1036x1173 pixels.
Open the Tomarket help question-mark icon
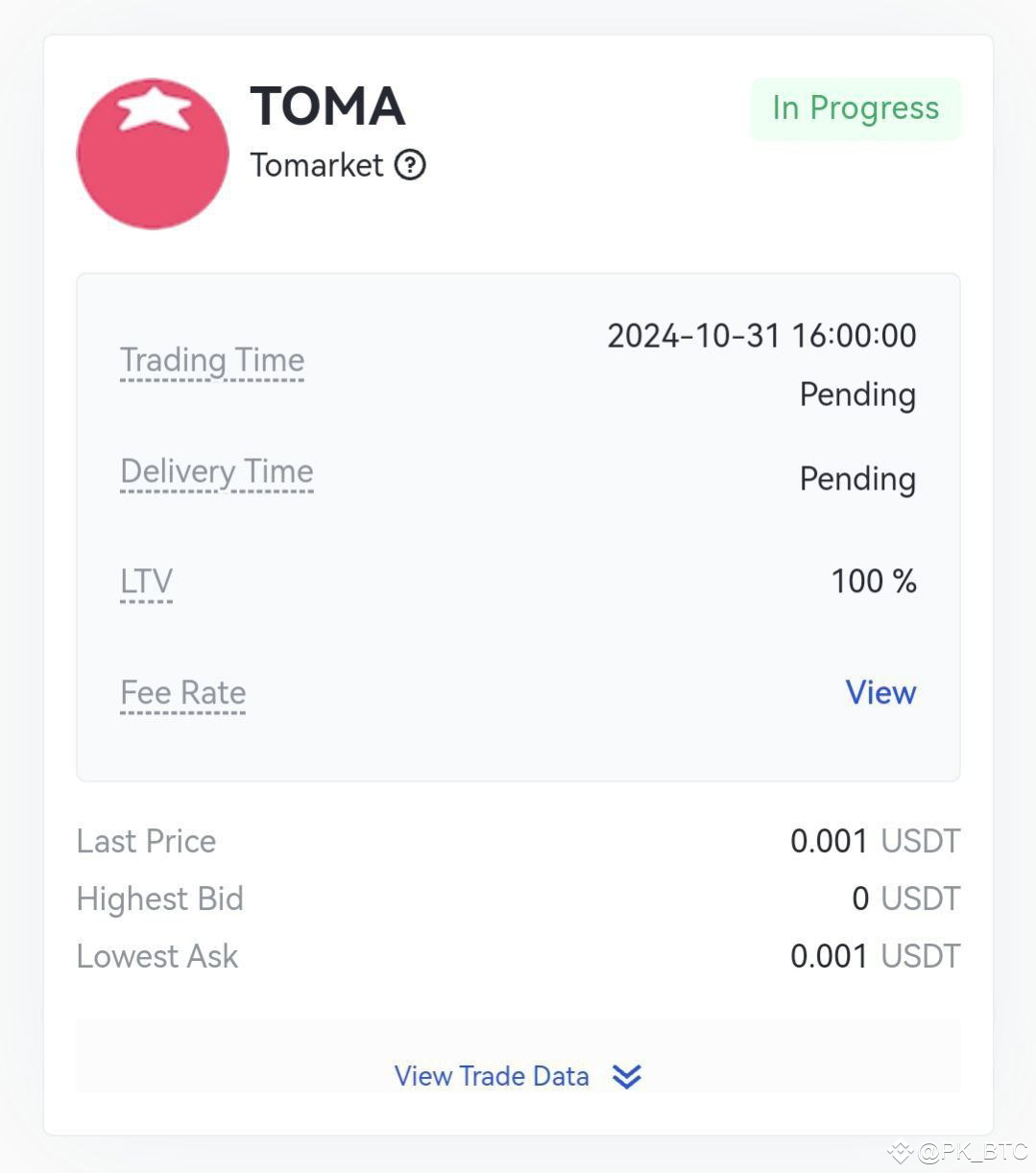[410, 165]
